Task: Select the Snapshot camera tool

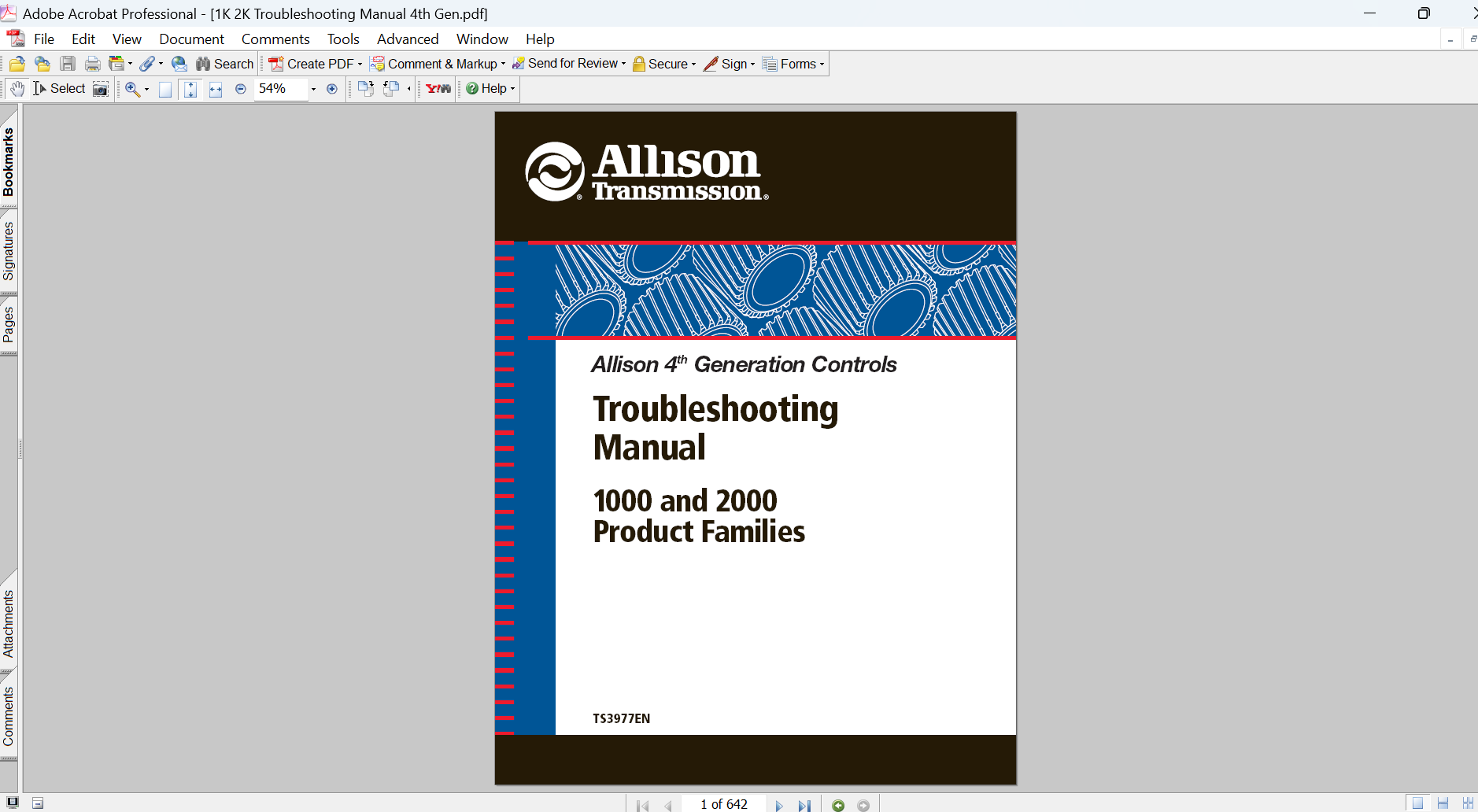Action: tap(101, 89)
